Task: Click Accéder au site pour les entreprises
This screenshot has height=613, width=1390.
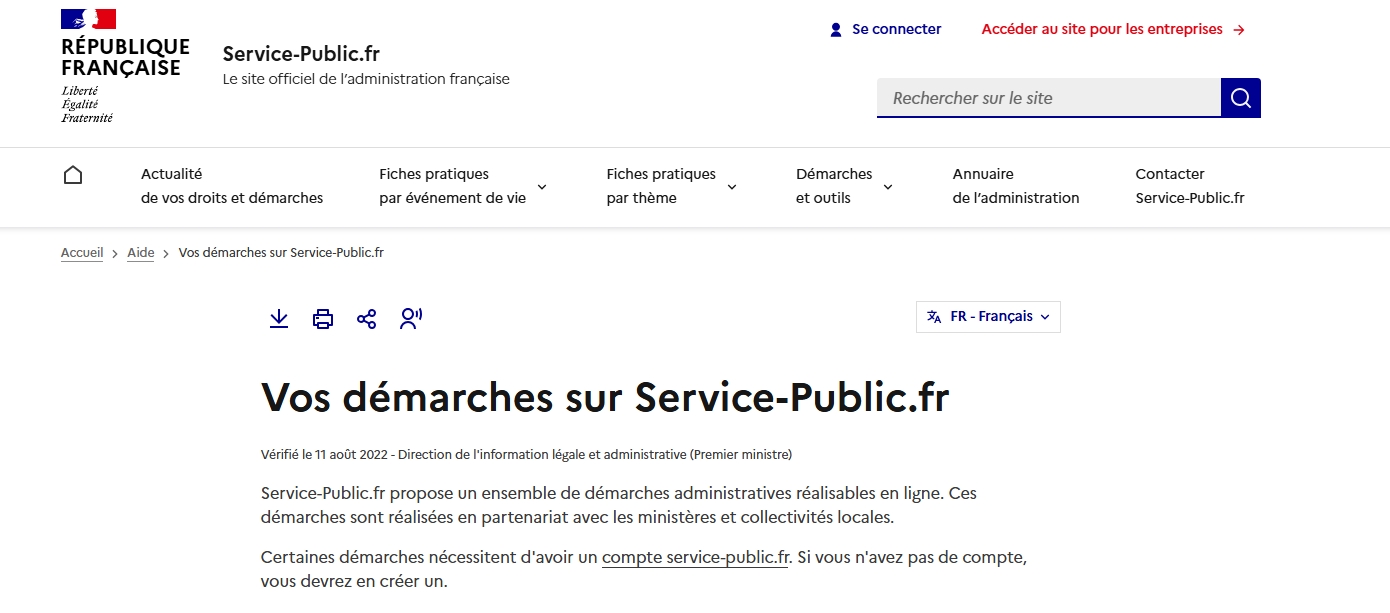Action: click(x=1113, y=30)
